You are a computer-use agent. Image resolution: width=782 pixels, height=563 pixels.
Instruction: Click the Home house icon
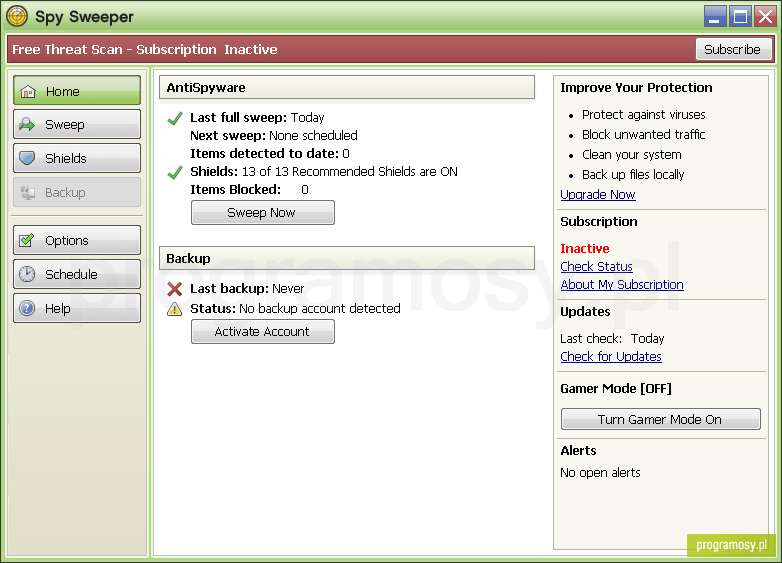pos(28,92)
